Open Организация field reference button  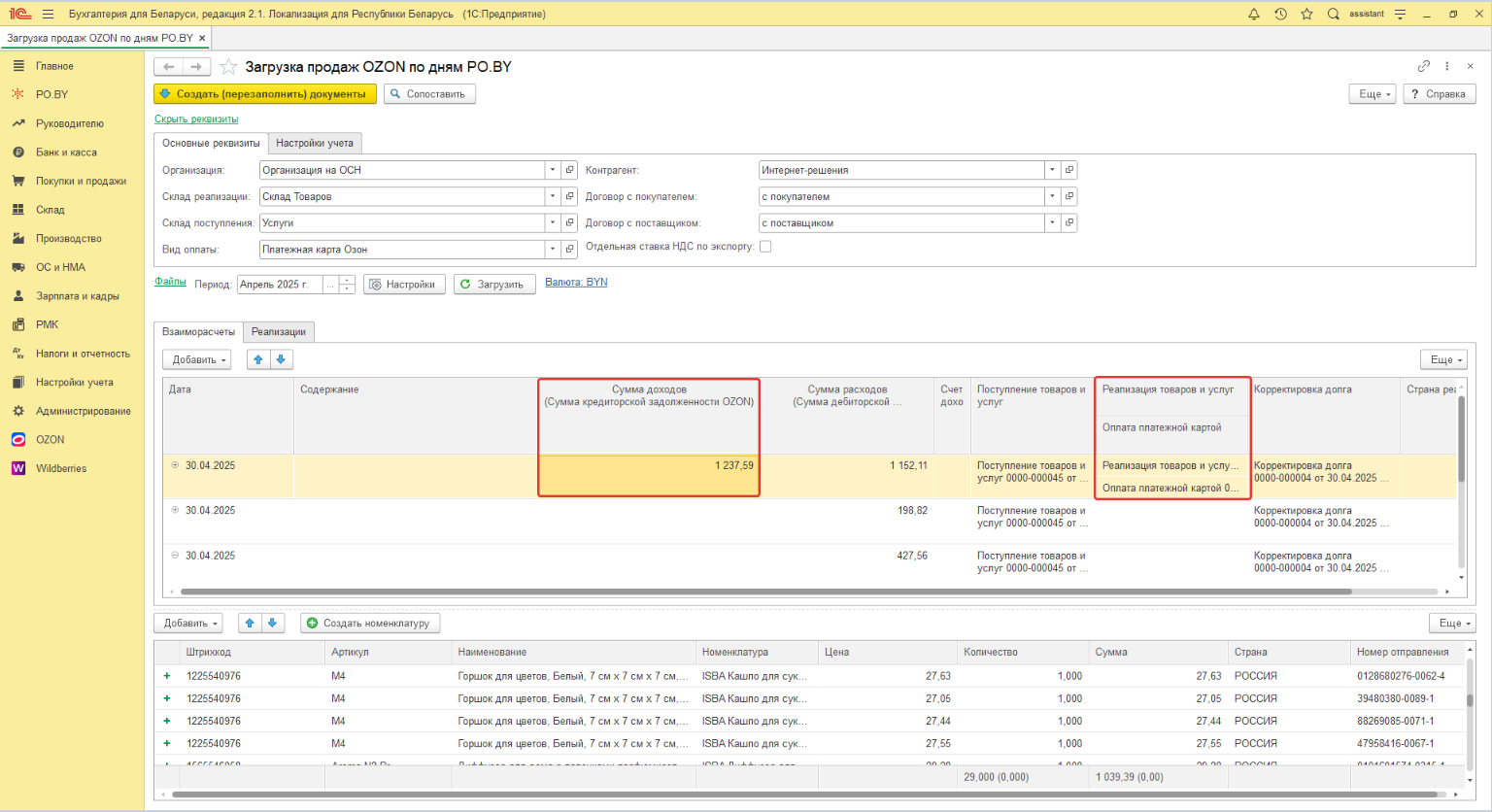tap(570, 170)
